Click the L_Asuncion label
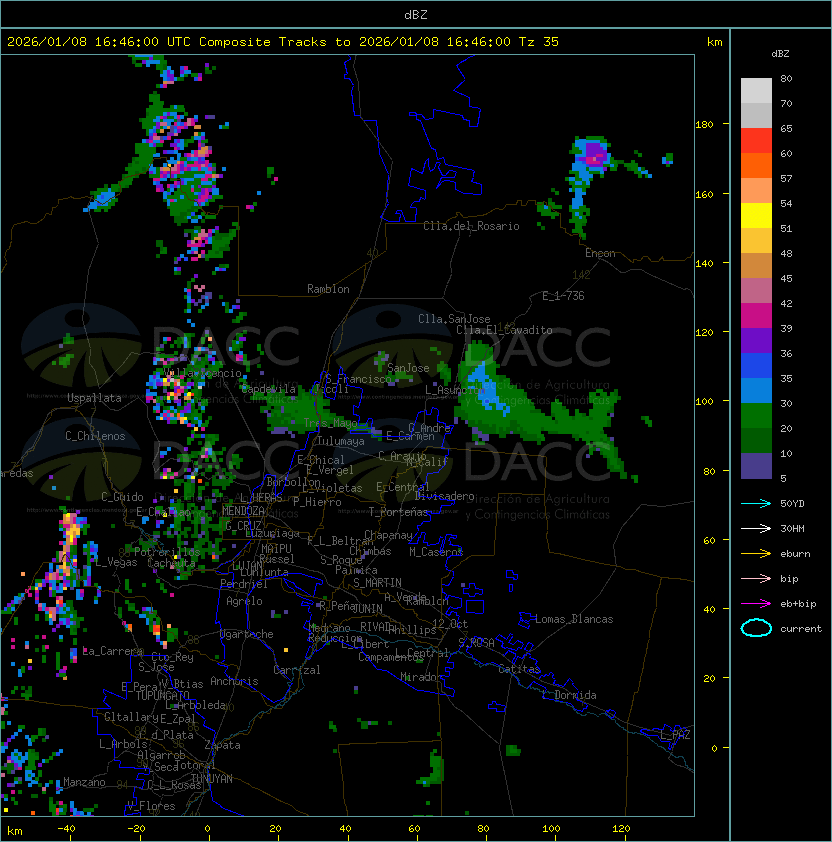Viewport: 832px width, 842px height. click(x=455, y=389)
